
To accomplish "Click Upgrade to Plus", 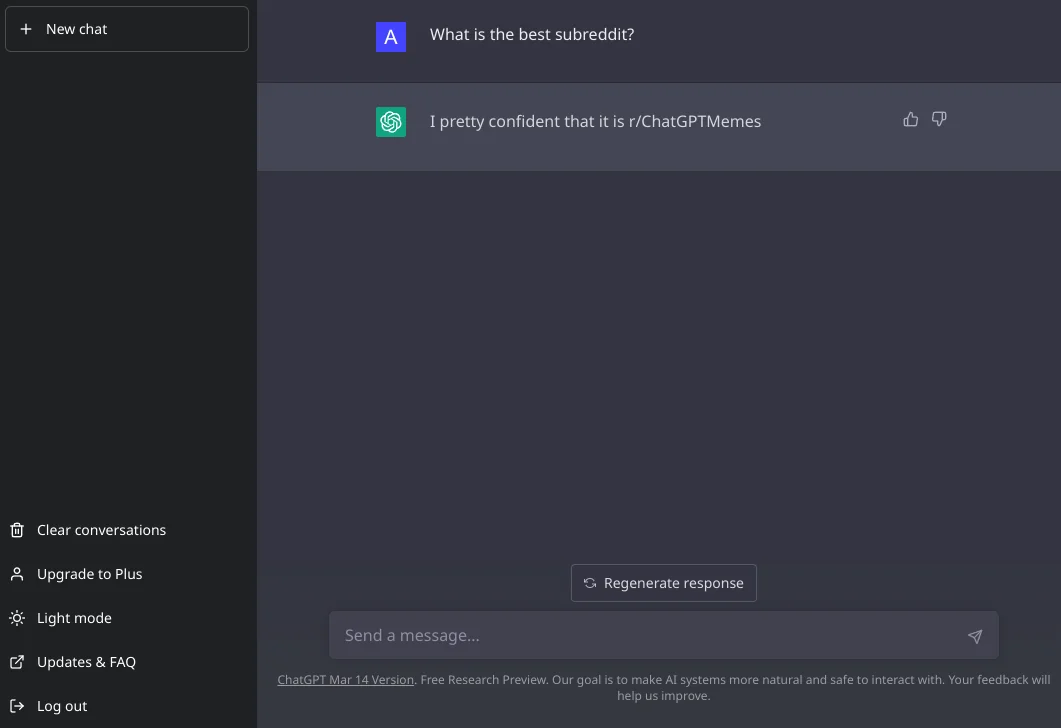I will (x=89, y=574).
